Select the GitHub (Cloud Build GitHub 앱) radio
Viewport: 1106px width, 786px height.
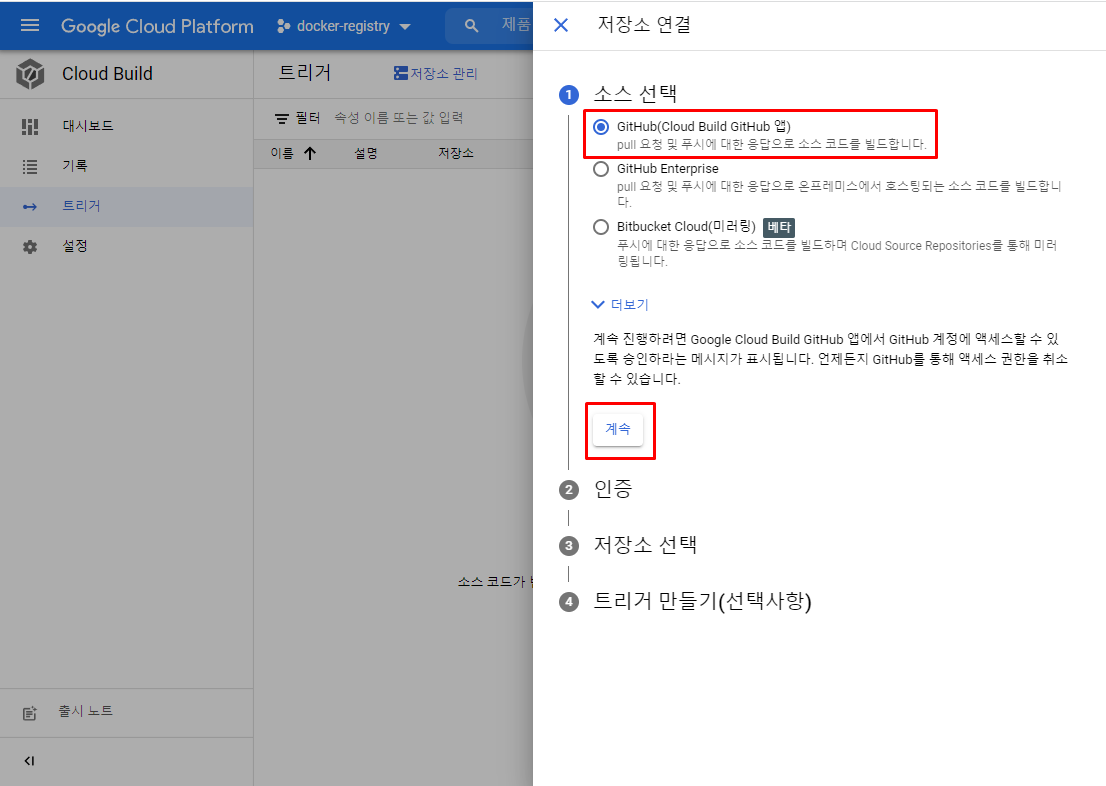click(x=601, y=127)
